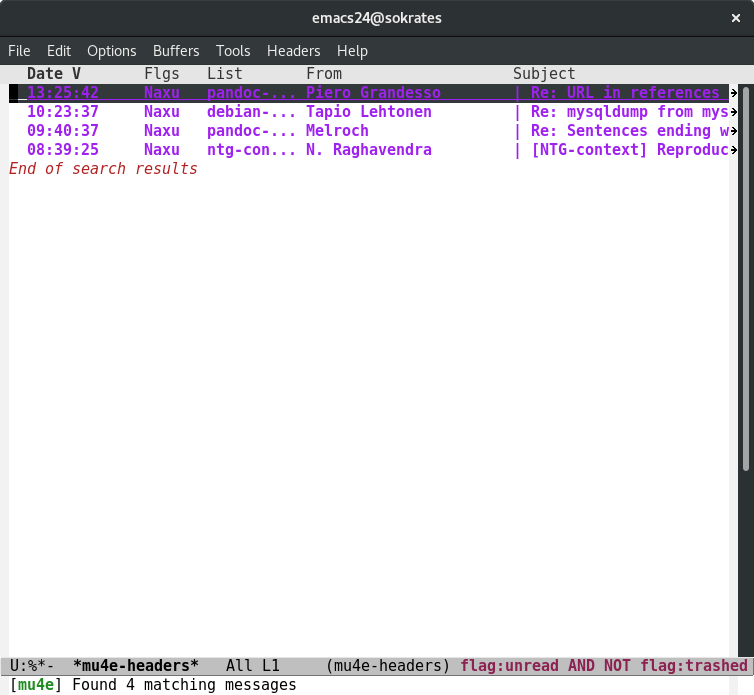
Task: Click truncation arrow on Piero Grandesso row
Action: tap(733, 92)
